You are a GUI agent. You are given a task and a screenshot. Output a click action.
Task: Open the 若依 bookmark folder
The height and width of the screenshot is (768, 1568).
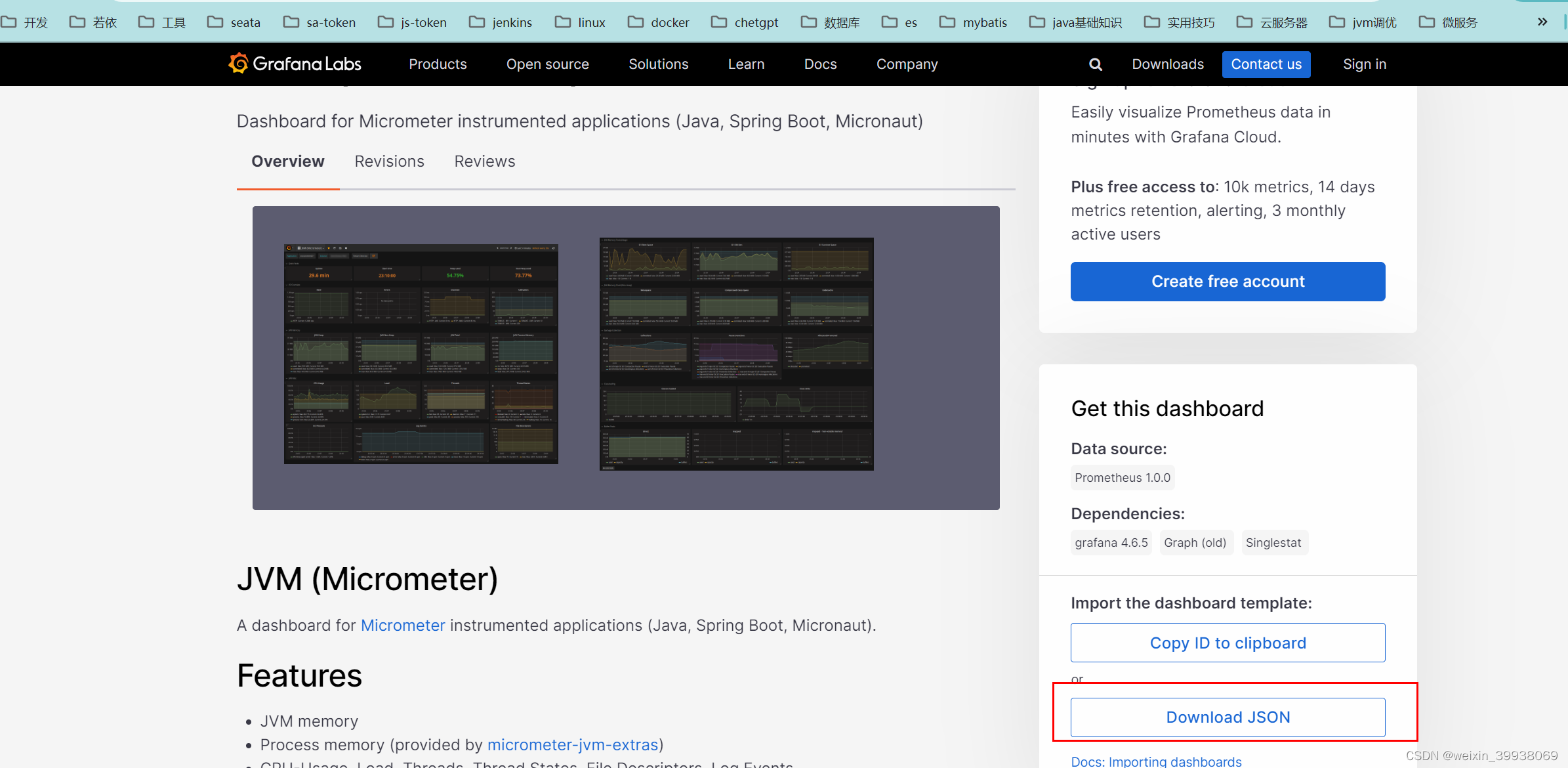pos(93,22)
